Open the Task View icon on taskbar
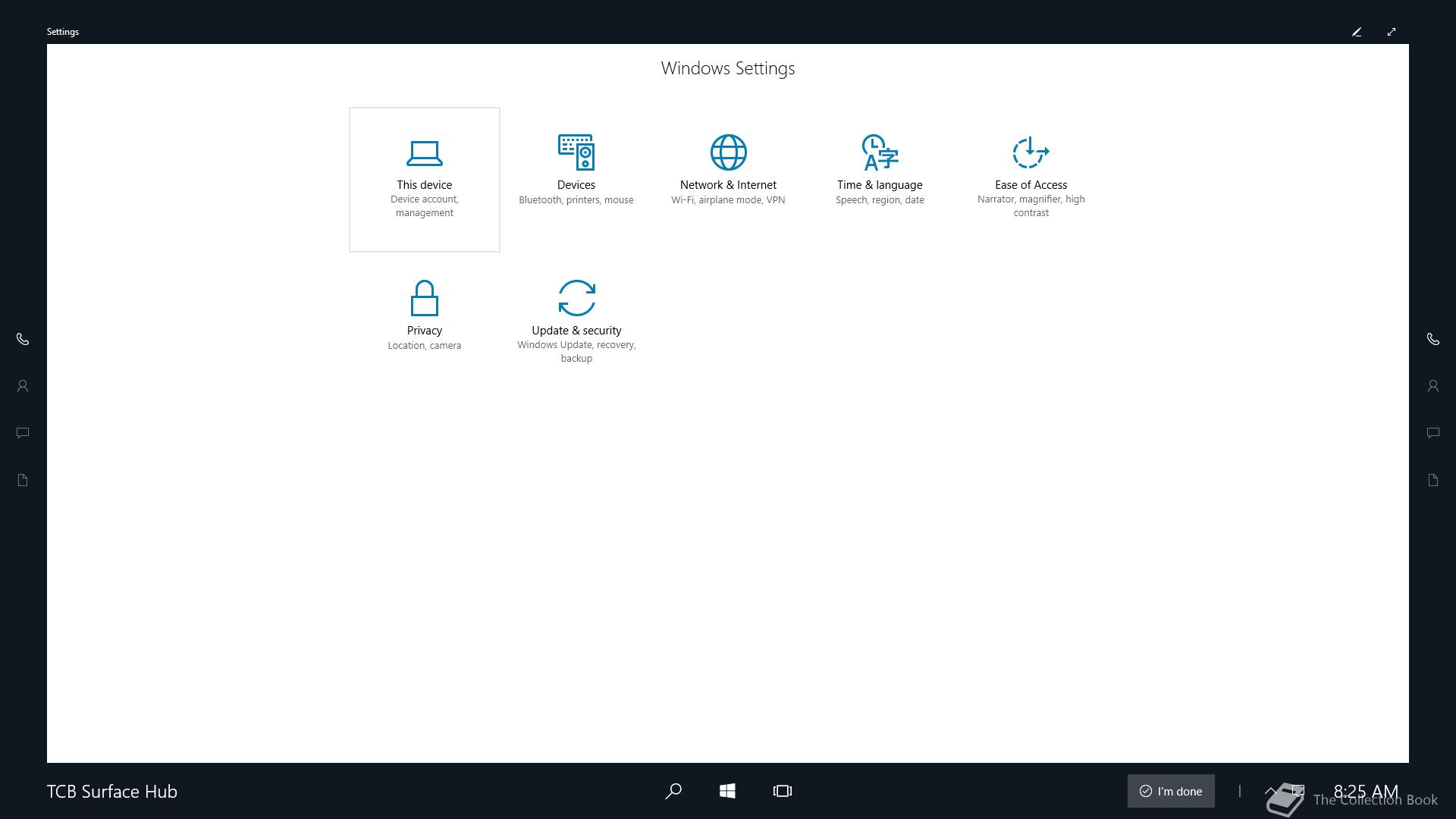Viewport: 1456px width, 819px height. [x=783, y=791]
